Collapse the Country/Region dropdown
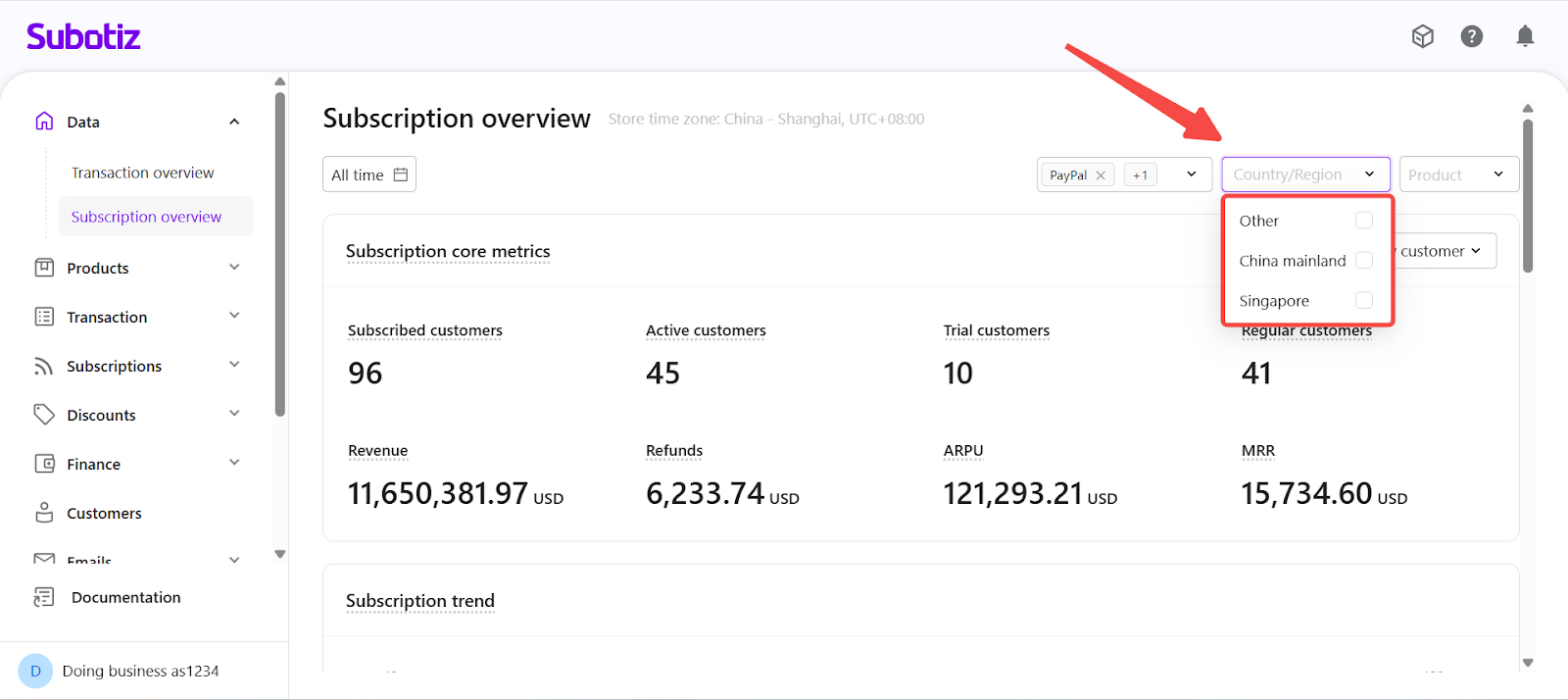Screen dimensions: 1568x700 (1368, 175)
